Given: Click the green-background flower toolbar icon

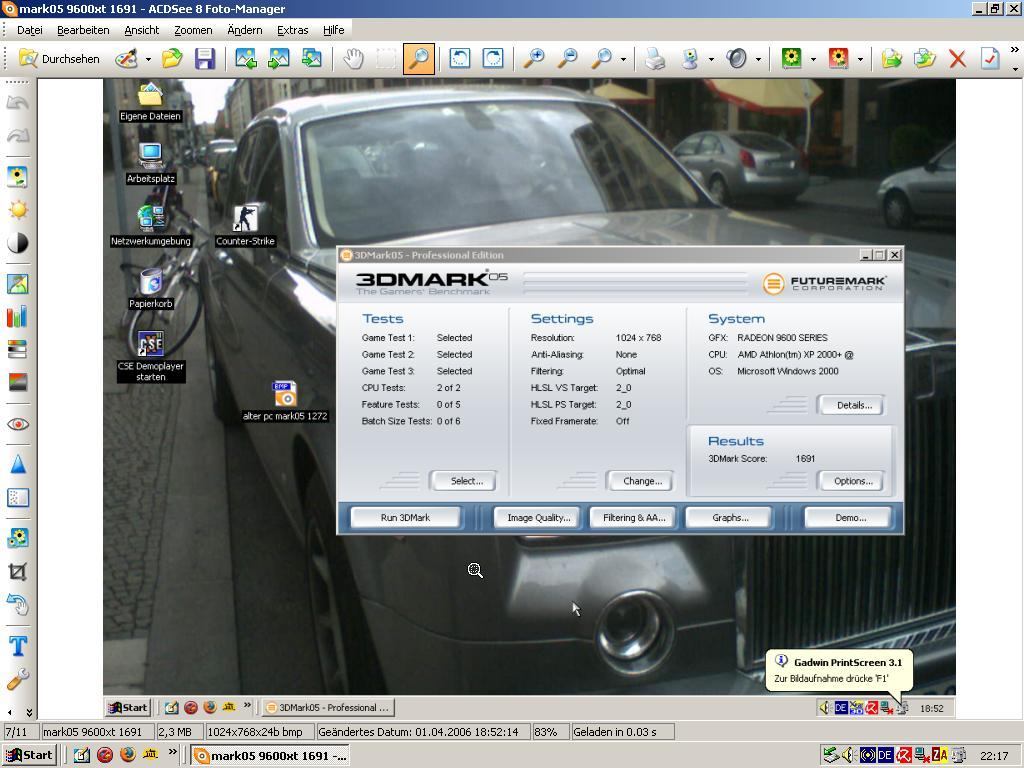Looking at the screenshot, I should pos(792,59).
